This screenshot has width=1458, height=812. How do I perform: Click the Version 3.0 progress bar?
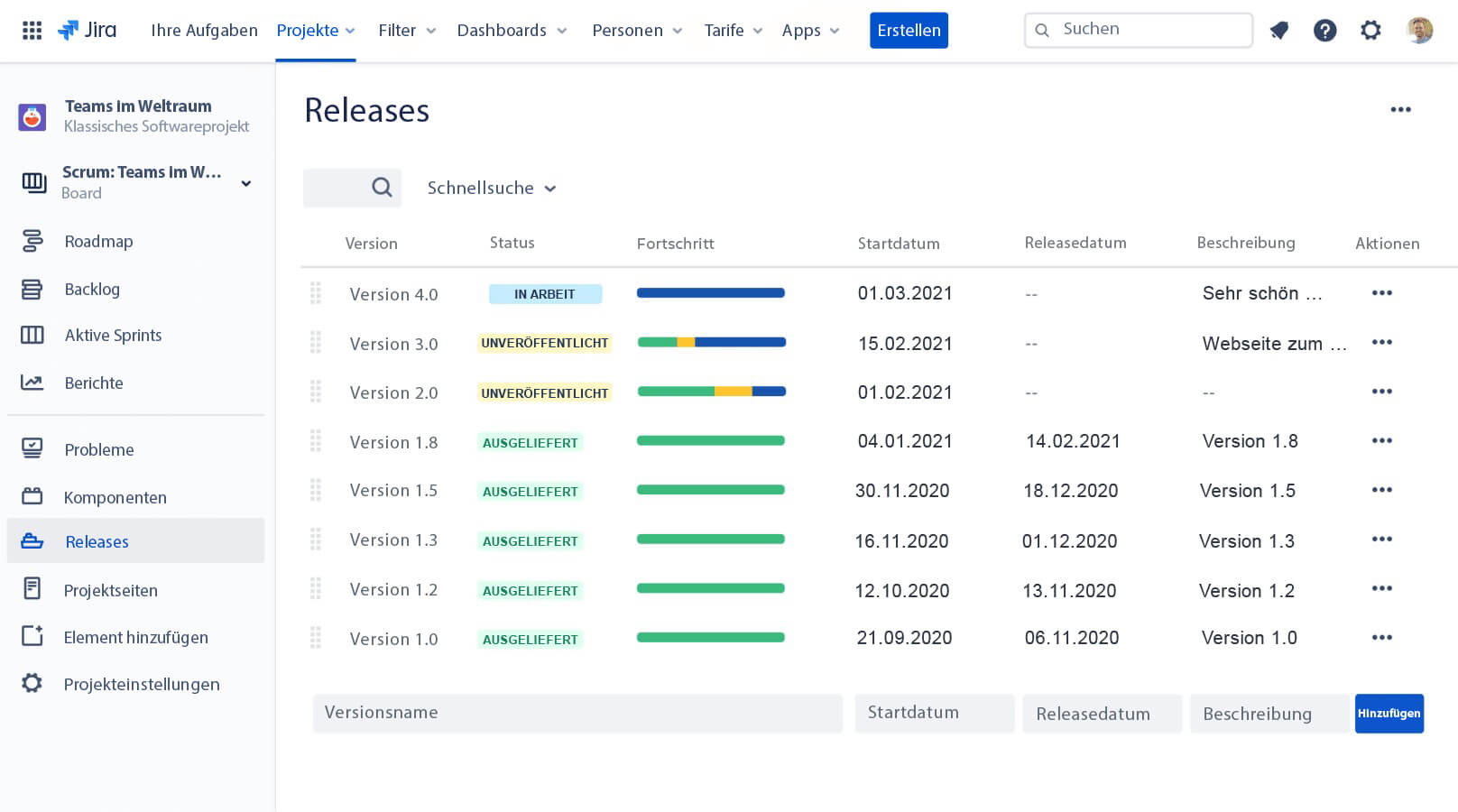[x=711, y=343]
